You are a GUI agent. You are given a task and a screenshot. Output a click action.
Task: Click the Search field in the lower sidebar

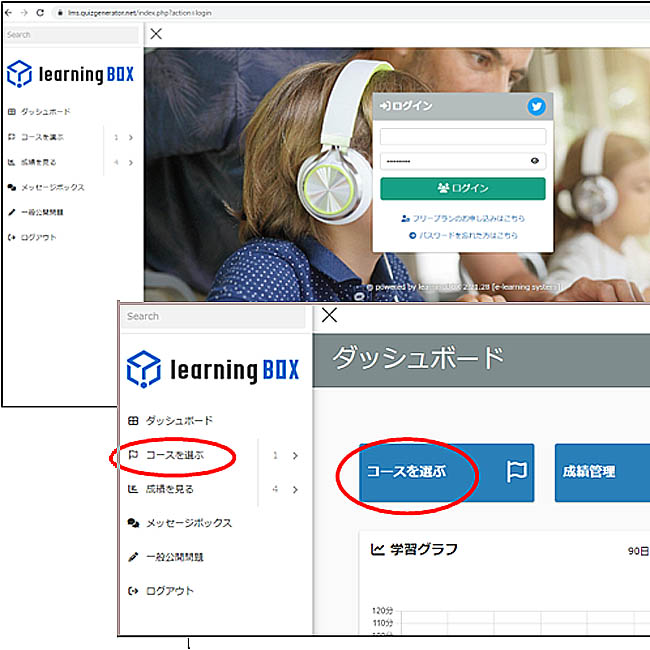213,317
